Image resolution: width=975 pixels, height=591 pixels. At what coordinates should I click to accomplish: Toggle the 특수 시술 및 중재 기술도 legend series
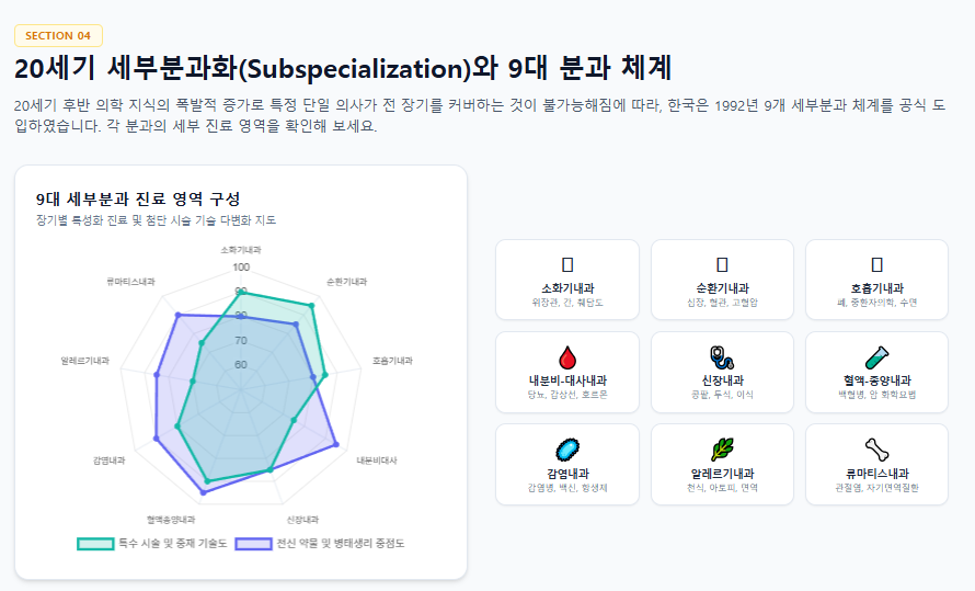pos(173,544)
